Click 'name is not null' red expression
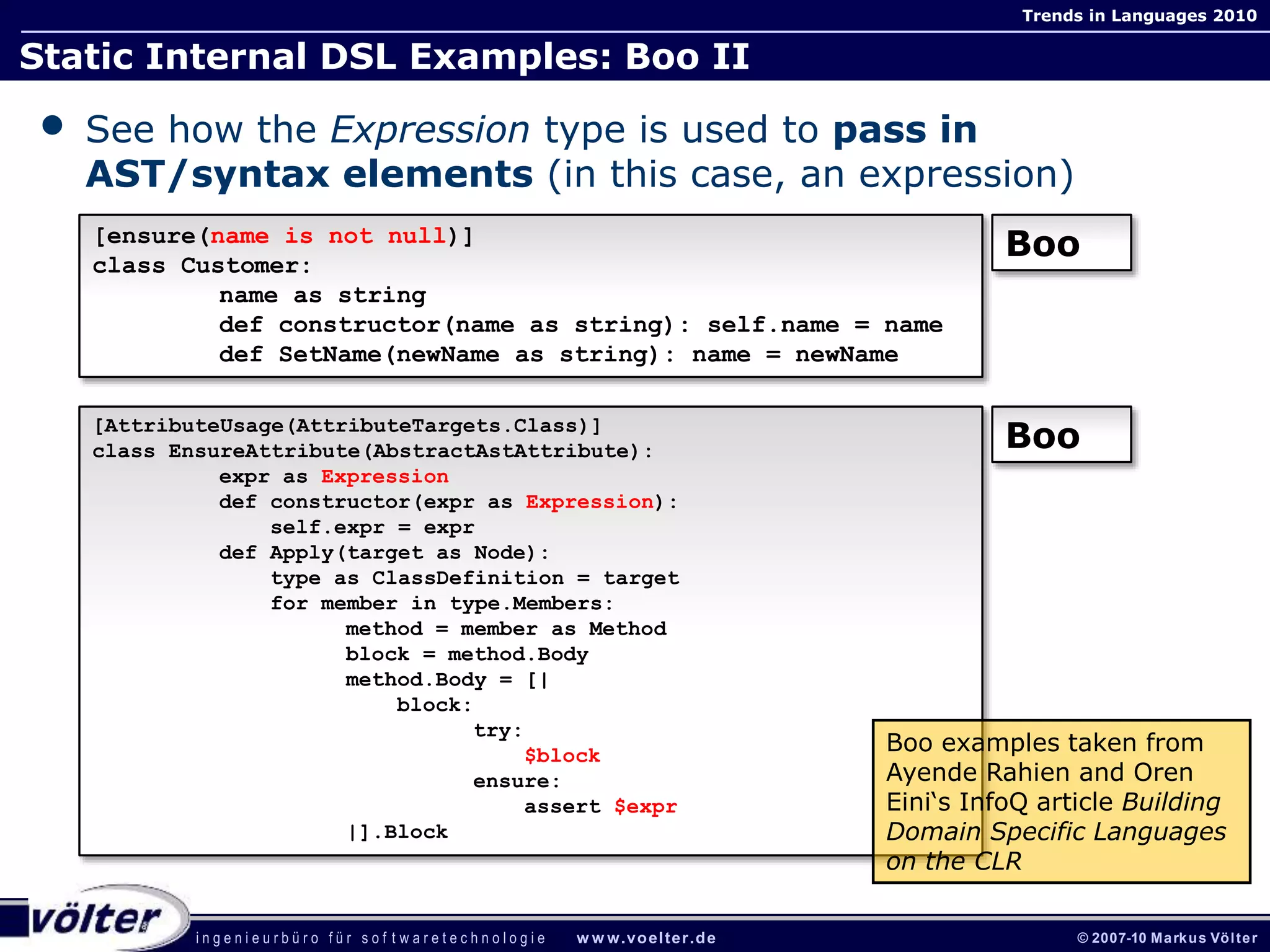Viewport: 1270px width, 952px height. [327, 236]
